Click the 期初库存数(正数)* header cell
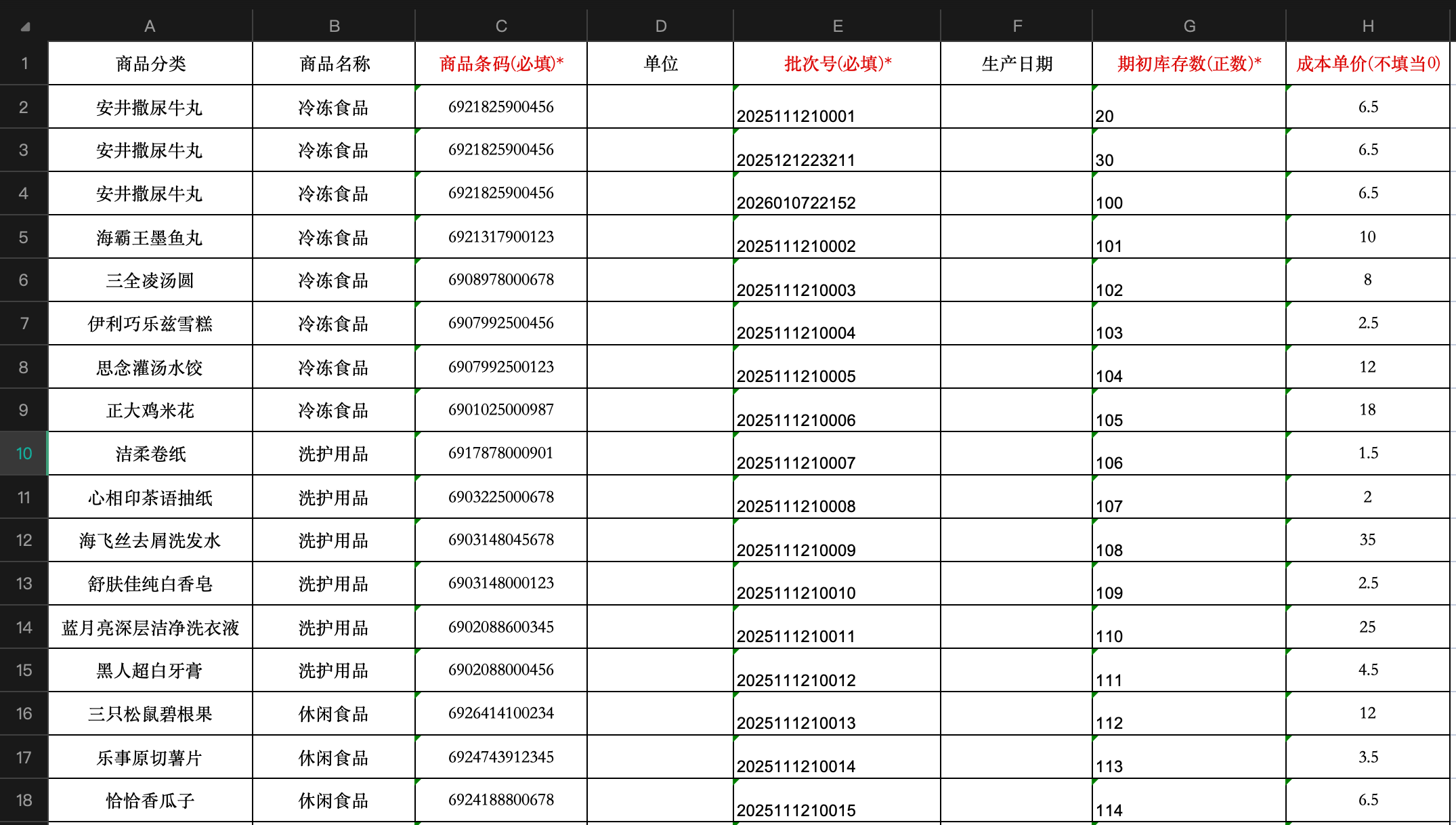 coord(1189,64)
